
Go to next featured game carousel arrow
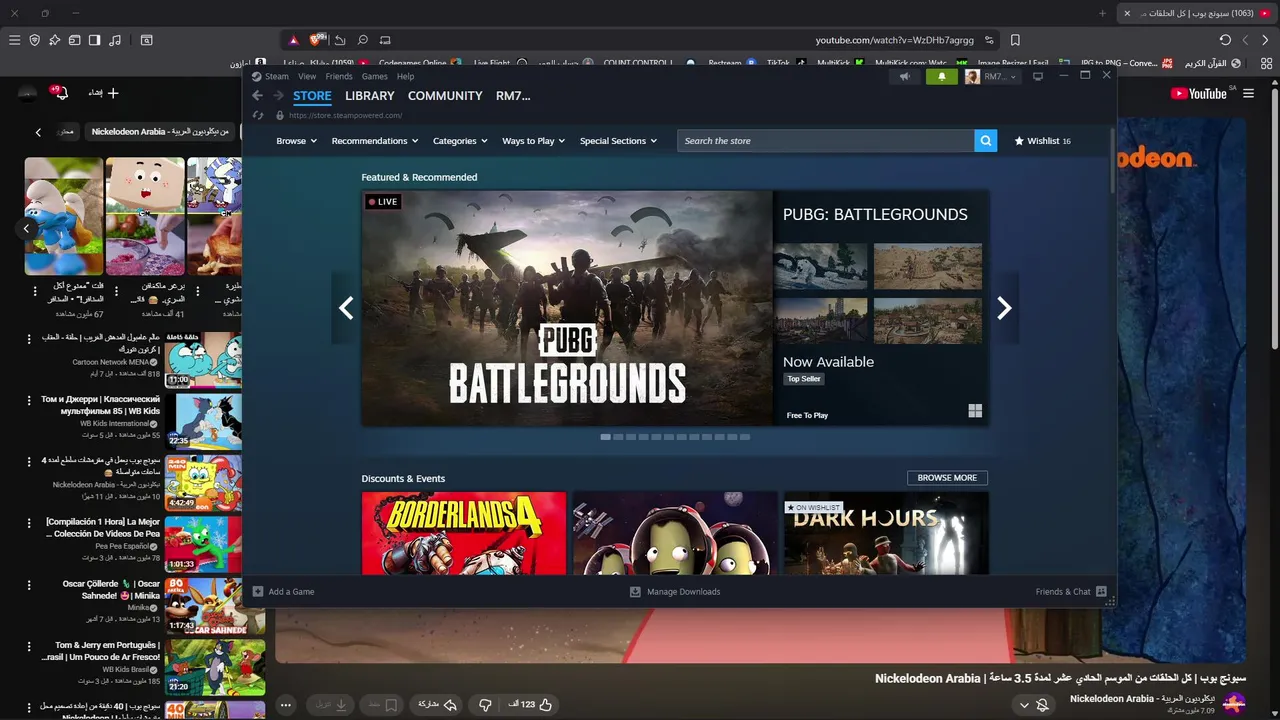click(x=1004, y=308)
